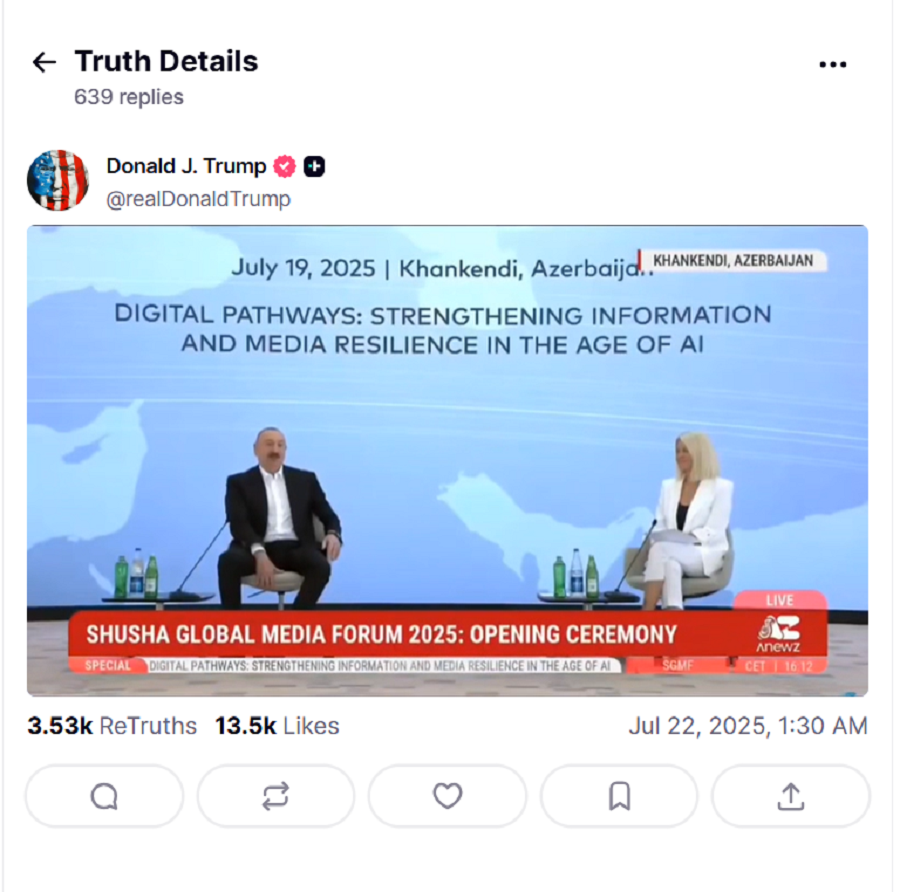Image resolution: width=900 pixels, height=892 pixels.
Task: Click the Anewz logo in video
Action: (778, 634)
